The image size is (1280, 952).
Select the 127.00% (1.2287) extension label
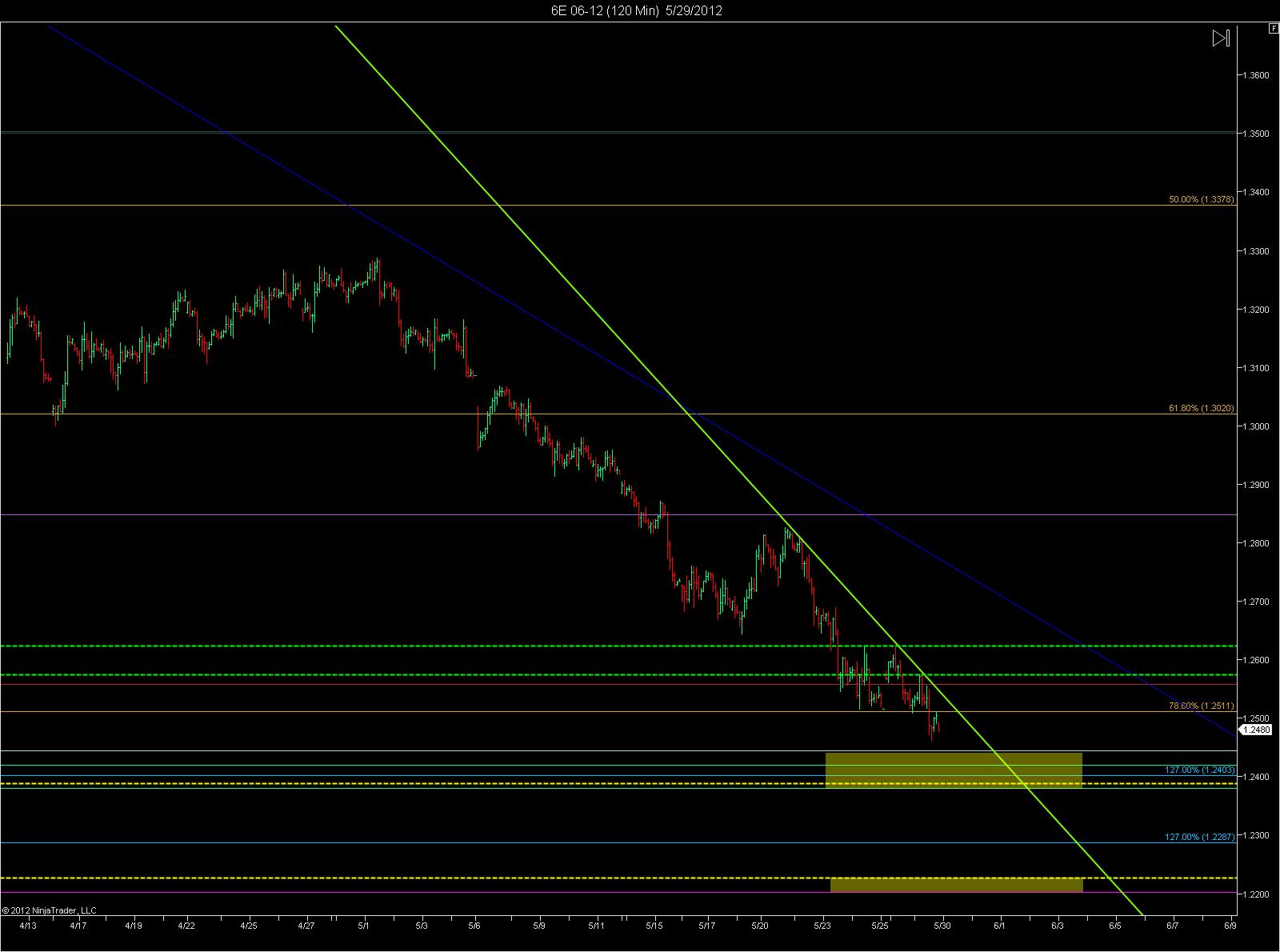pos(1200,837)
